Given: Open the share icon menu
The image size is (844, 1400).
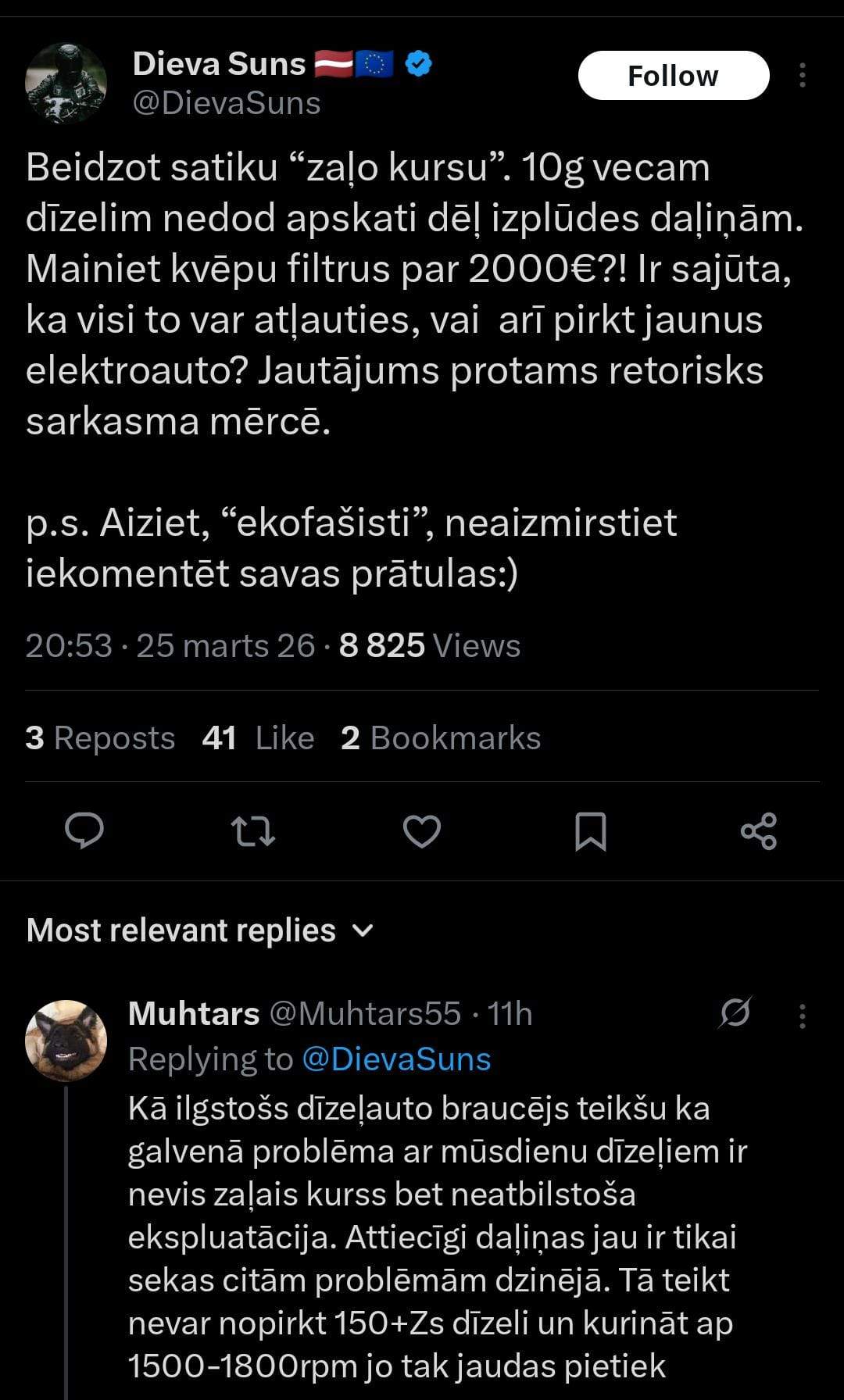Looking at the screenshot, I should (759, 830).
